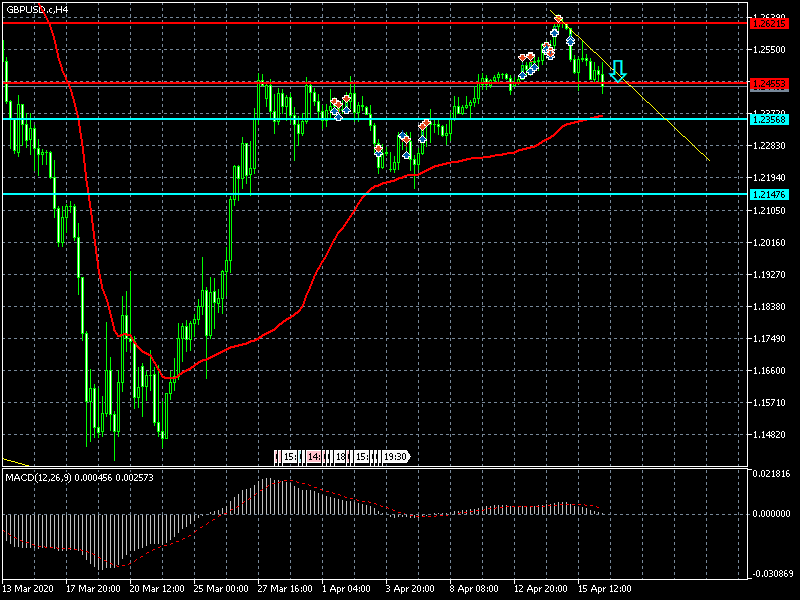Click the 0.000000 MACD scale value
The image size is (800, 600).
click(773, 514)
